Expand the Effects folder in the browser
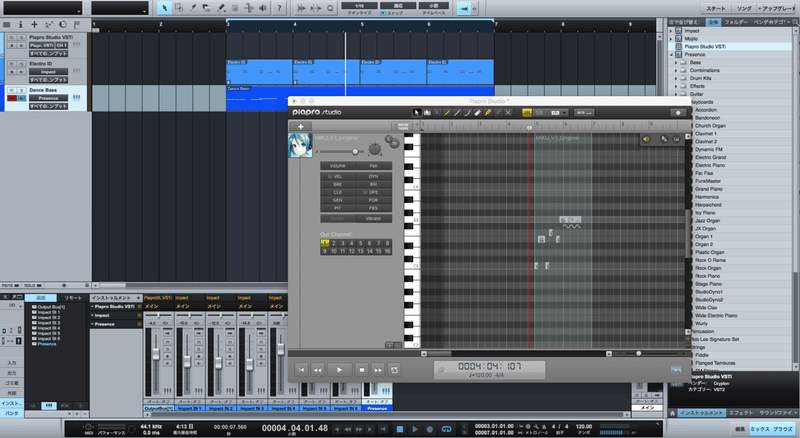800x438 pixels. coord(677,86)
